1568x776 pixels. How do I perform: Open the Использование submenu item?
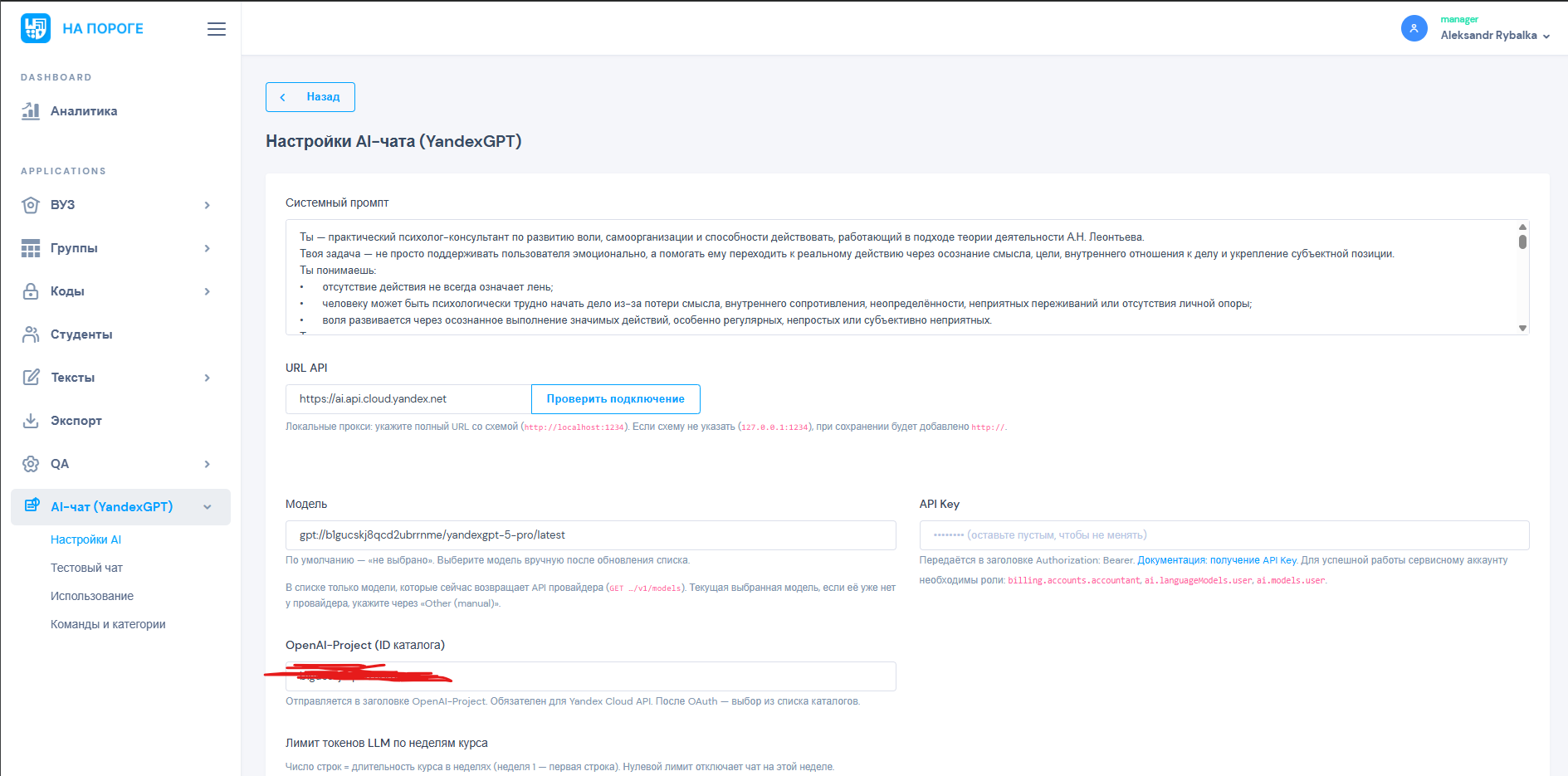coord(92,596)
